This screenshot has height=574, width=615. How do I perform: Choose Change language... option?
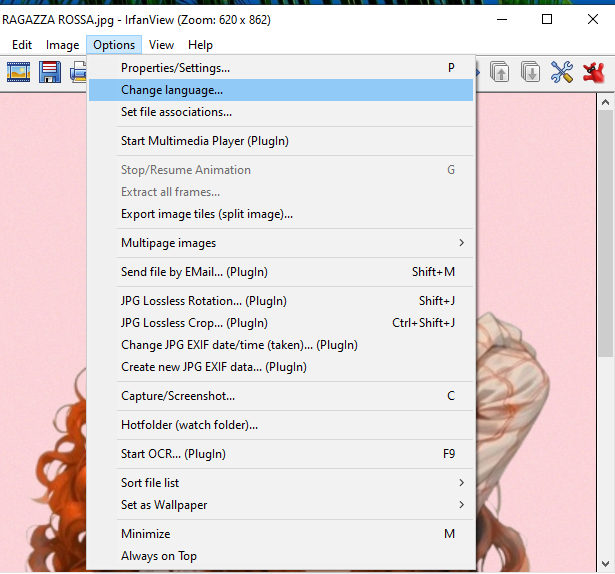point(281,90)
